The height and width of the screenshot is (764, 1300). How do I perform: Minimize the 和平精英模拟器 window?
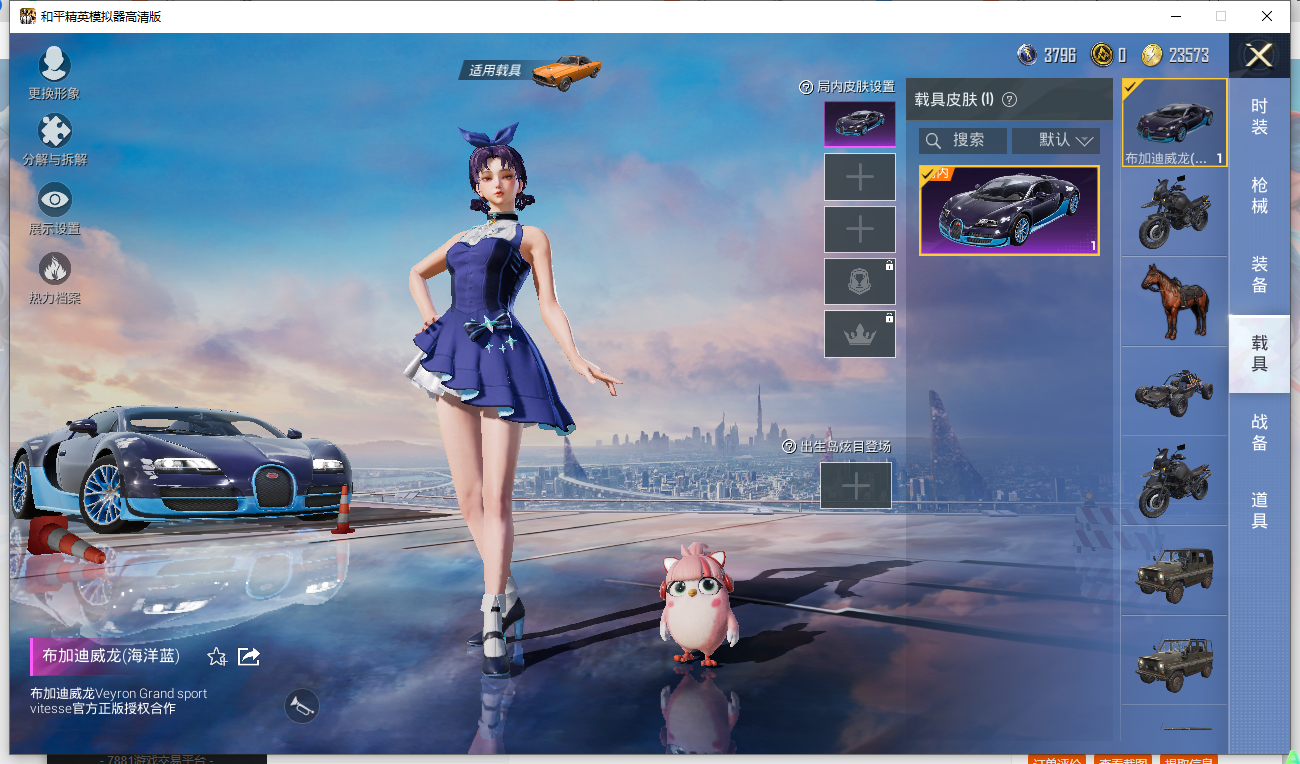pyautogui.click(x=1174, y=16)
